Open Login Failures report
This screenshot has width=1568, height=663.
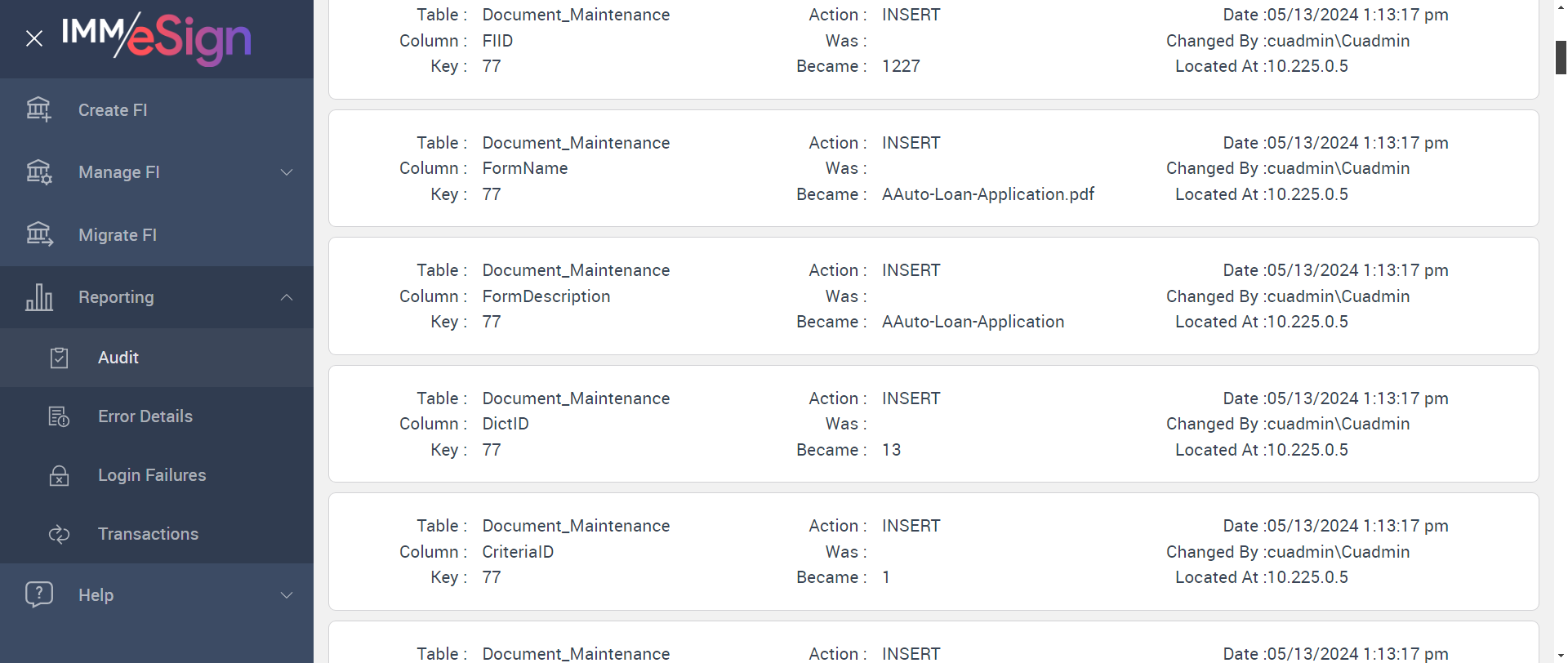coord(152,475)
